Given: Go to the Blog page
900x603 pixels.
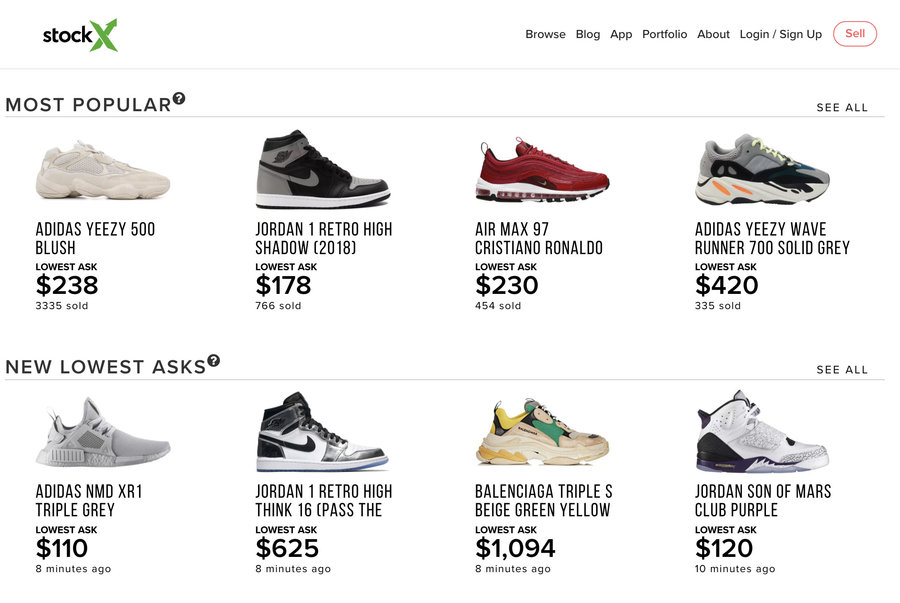Looking at the screenshot, I should point(588,34).
